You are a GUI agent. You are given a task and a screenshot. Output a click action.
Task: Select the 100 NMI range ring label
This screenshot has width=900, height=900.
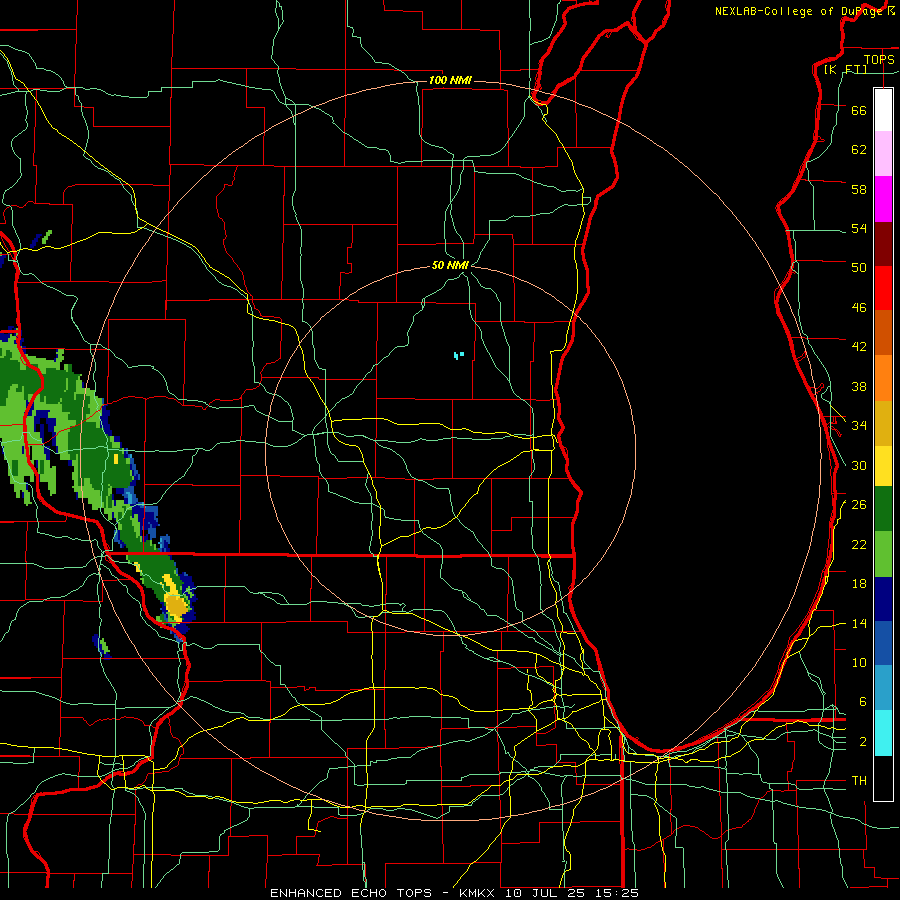(x=450, y=80)
